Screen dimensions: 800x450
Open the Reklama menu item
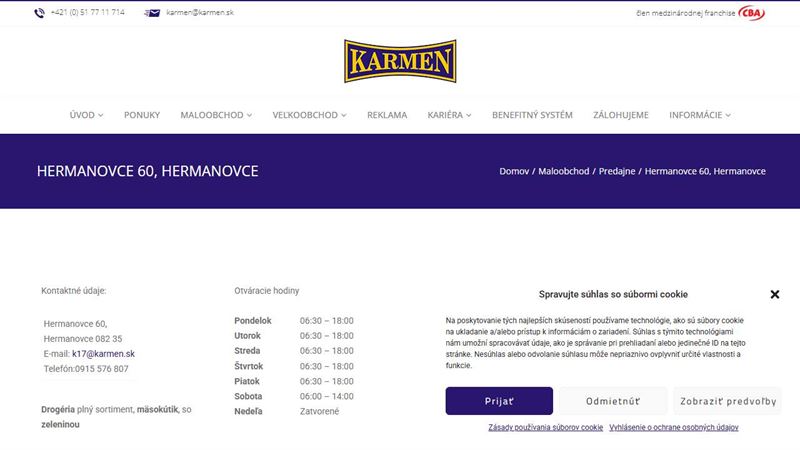pyautogui.click(x=387, y=115)
